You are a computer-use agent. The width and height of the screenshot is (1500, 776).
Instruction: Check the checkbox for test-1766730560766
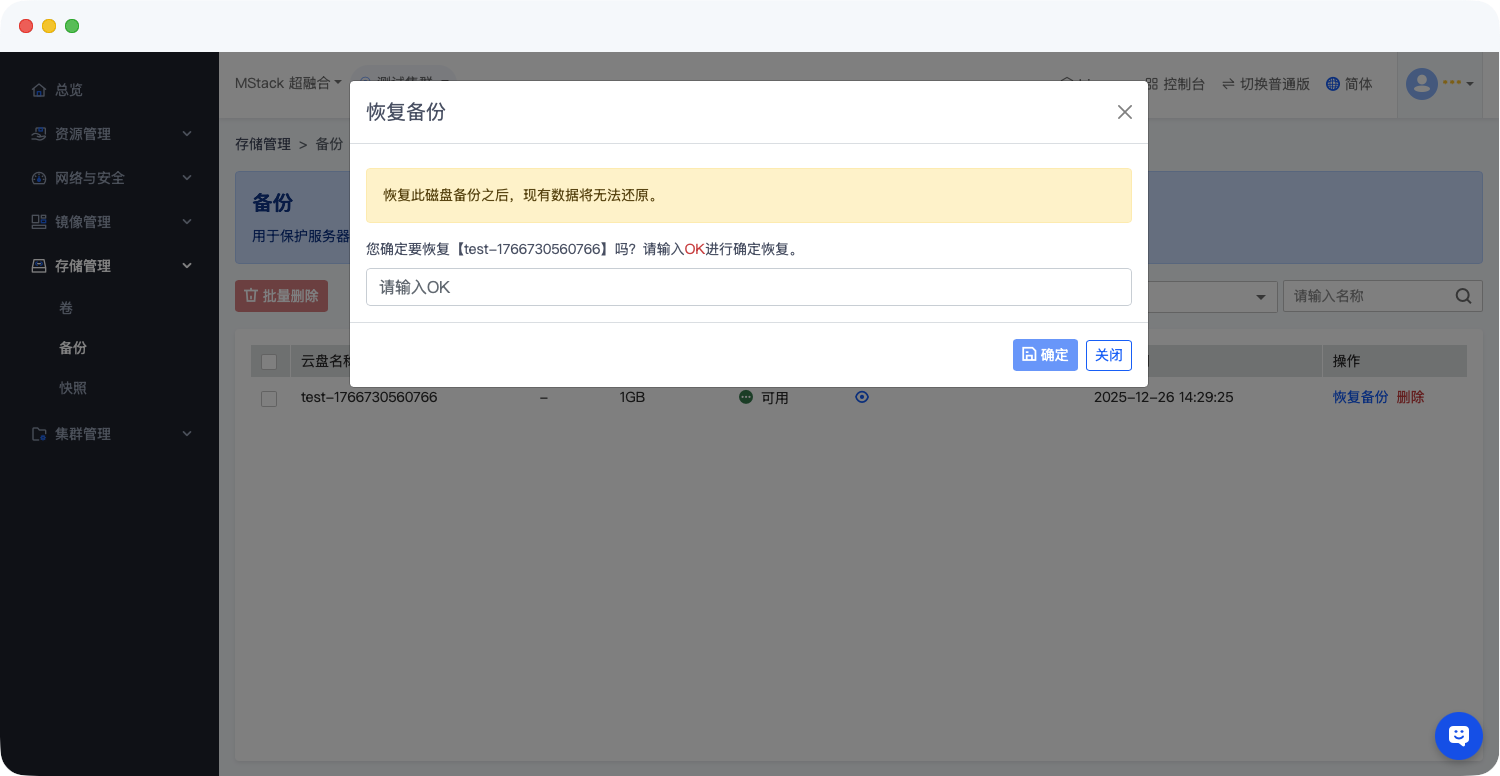[x=269, y=398]
